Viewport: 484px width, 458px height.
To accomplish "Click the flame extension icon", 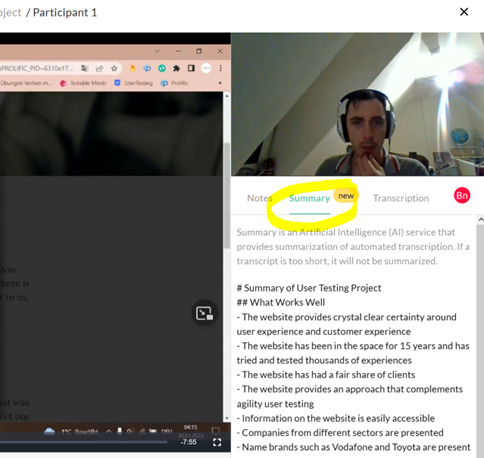I will click(x=133, y=68).
